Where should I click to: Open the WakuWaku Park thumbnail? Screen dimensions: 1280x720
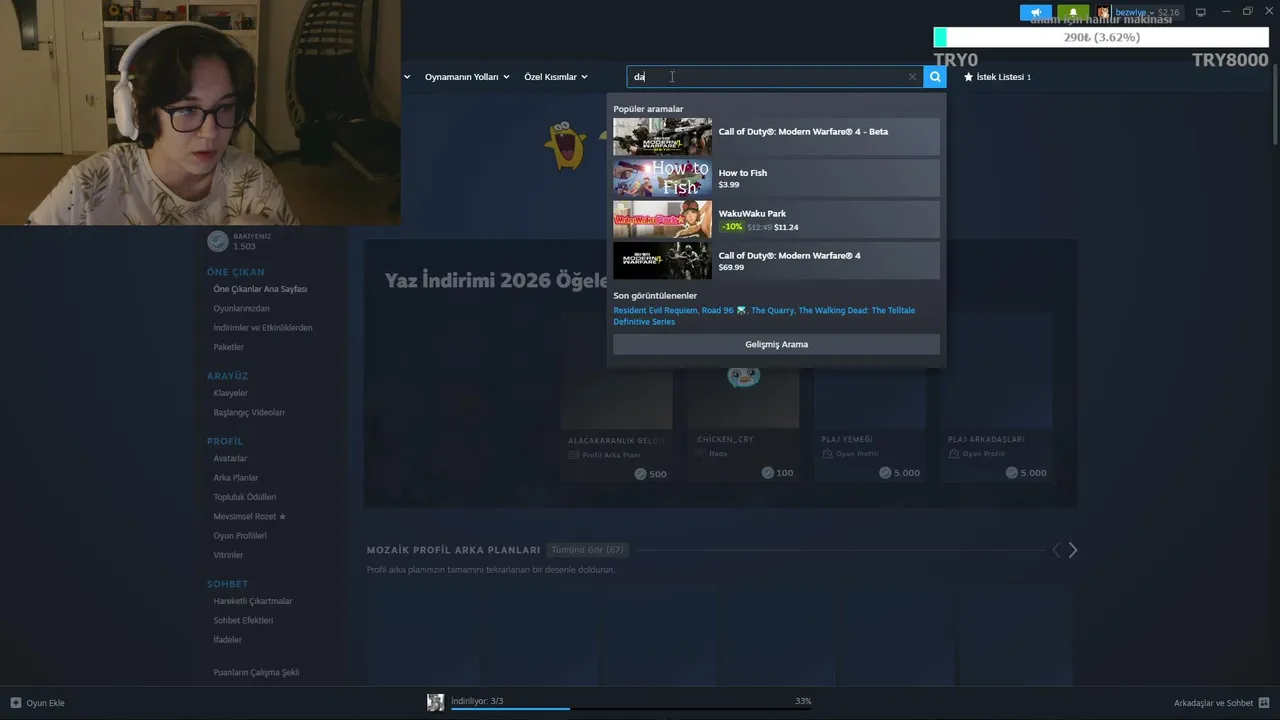pyautogui.click(x=662, y=219)
